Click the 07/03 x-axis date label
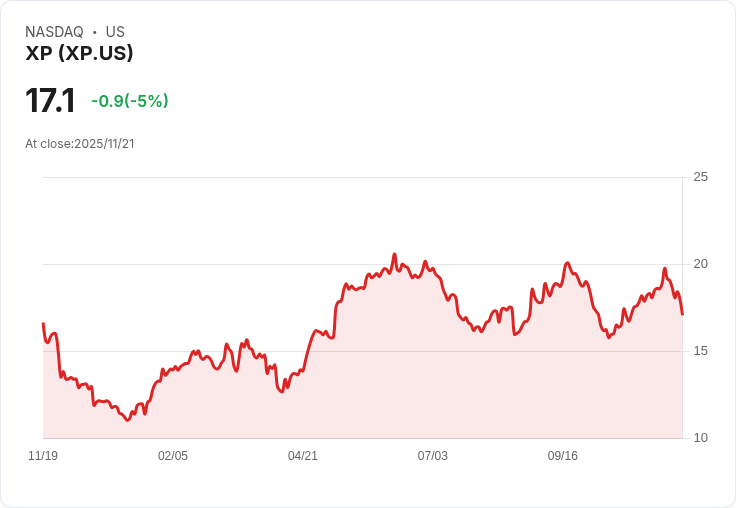Viewport: 736px width, 508px height. [x=433, y=456]
